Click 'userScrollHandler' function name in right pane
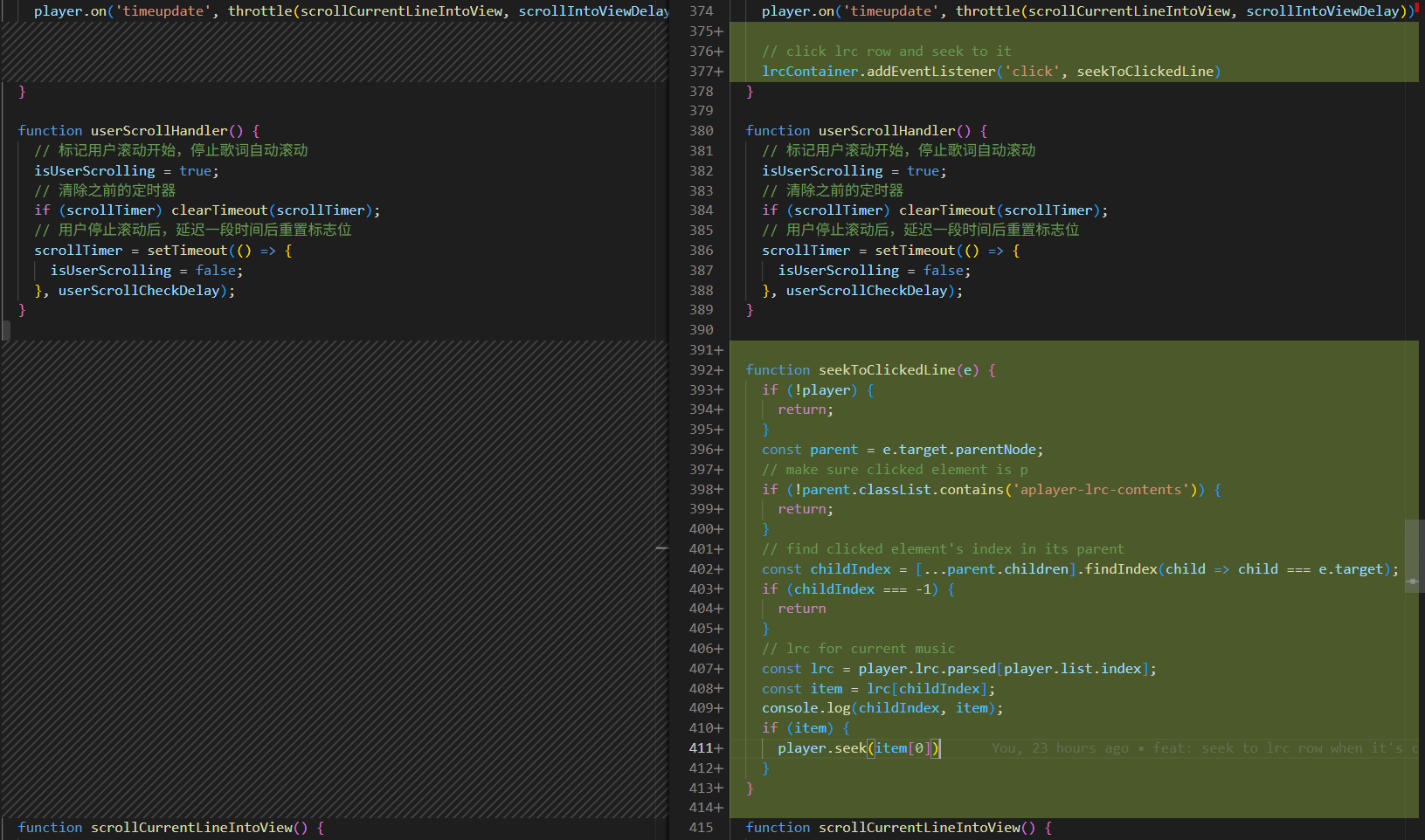Viewport: 1425px width, 840px height. tap(887, 131)
